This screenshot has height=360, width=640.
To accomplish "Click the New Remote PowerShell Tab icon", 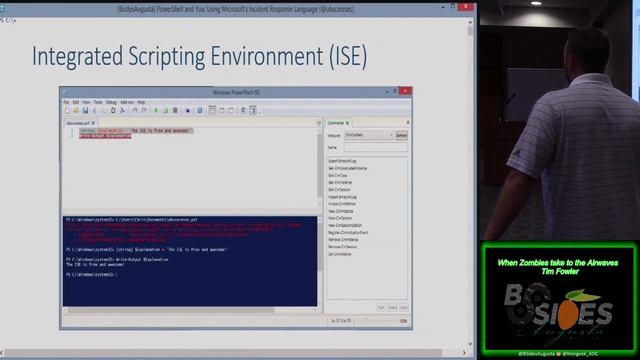I will pyautogui.click(x=187, y=110).
